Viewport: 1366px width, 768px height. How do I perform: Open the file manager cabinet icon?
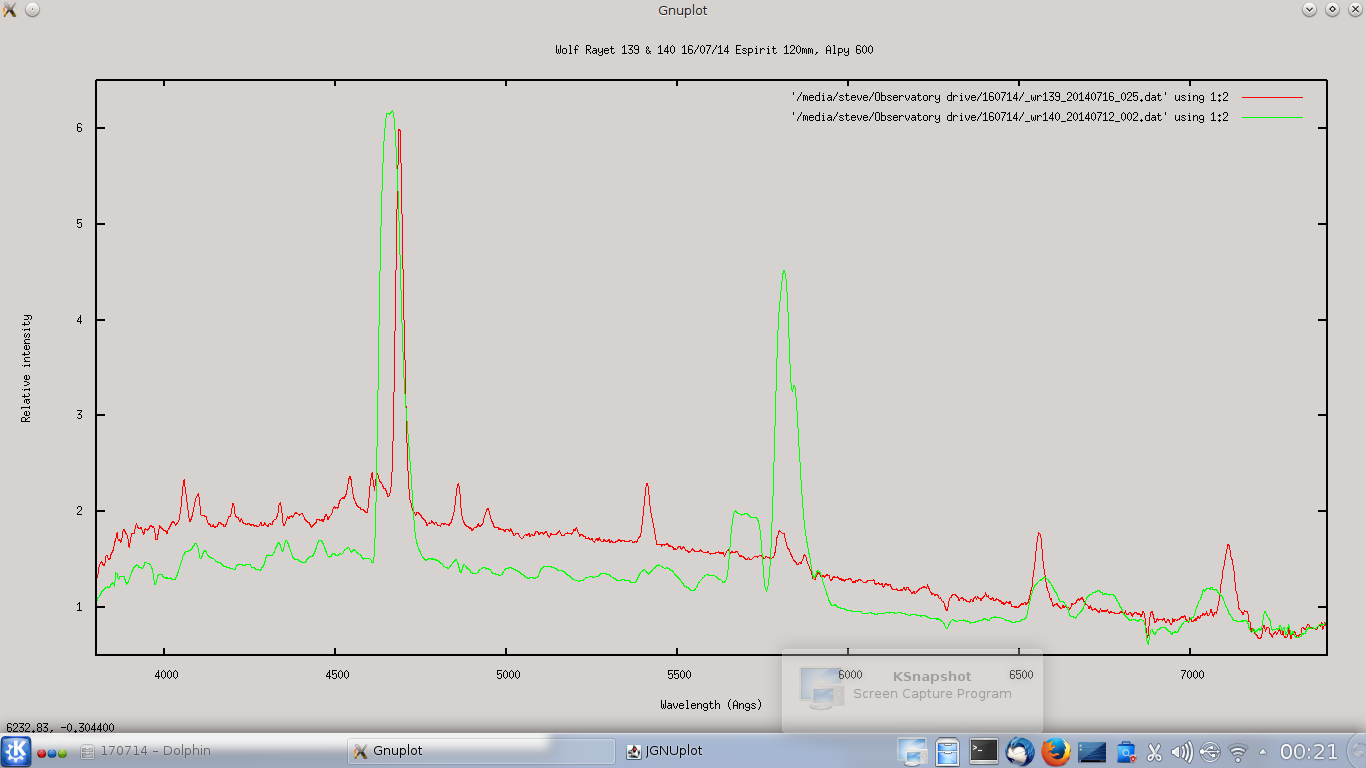click(x=948, y=751)
